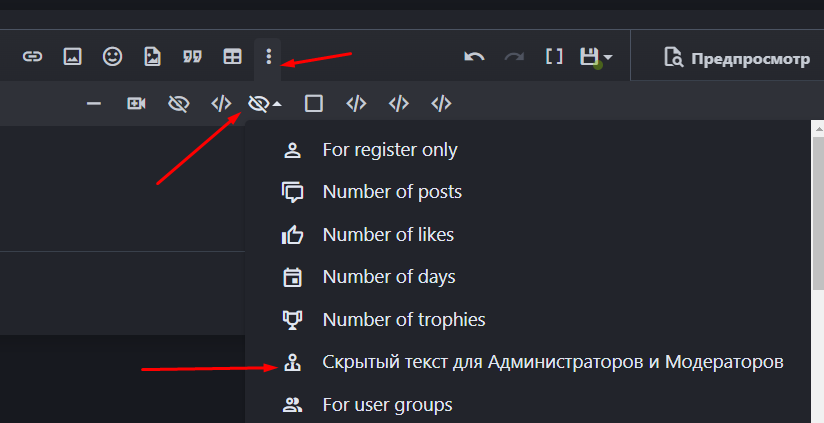
Task: Open the insert image tool
Action: click(72, 57)
